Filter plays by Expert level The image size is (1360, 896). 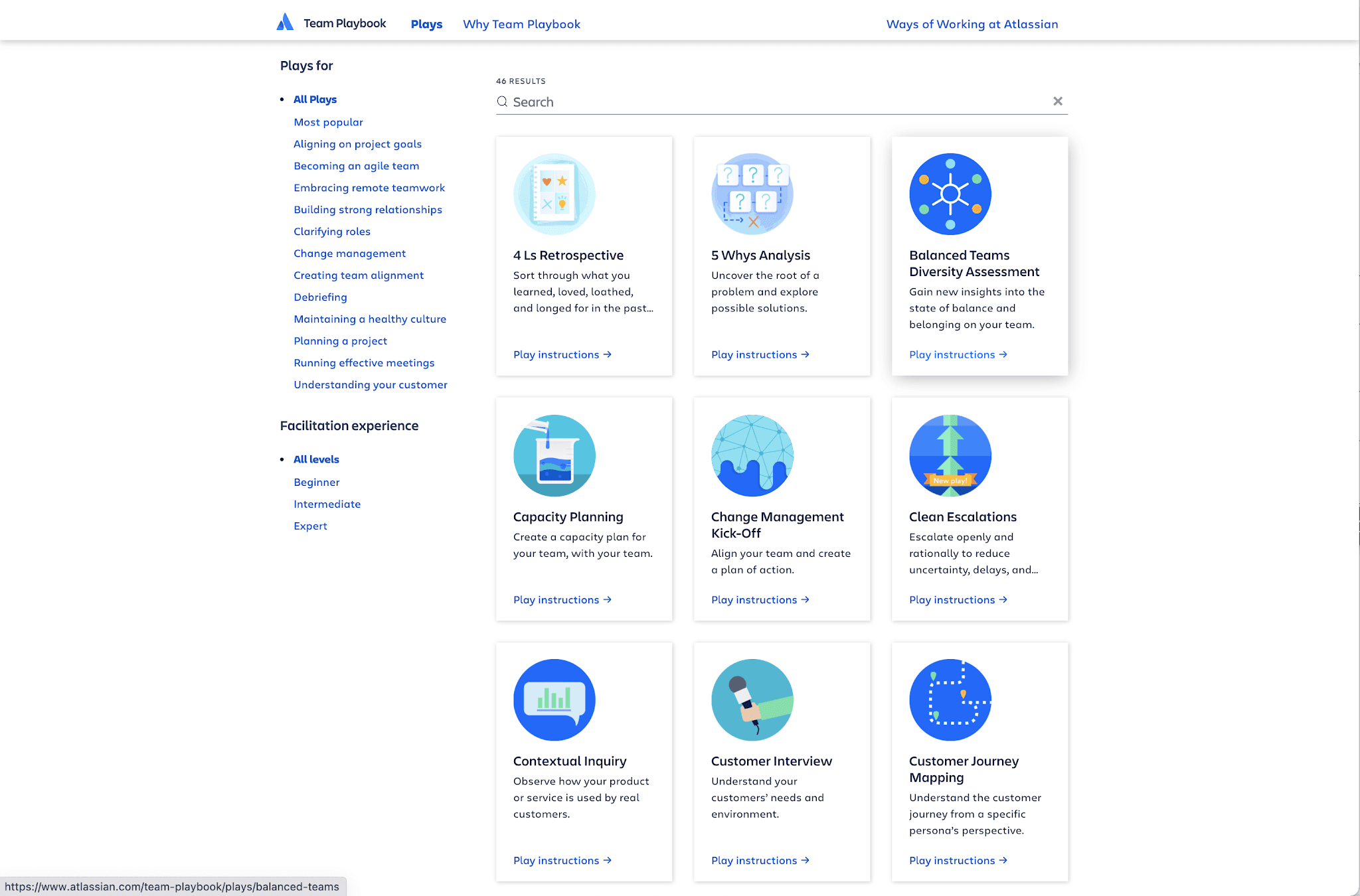(x=310, y=526)
